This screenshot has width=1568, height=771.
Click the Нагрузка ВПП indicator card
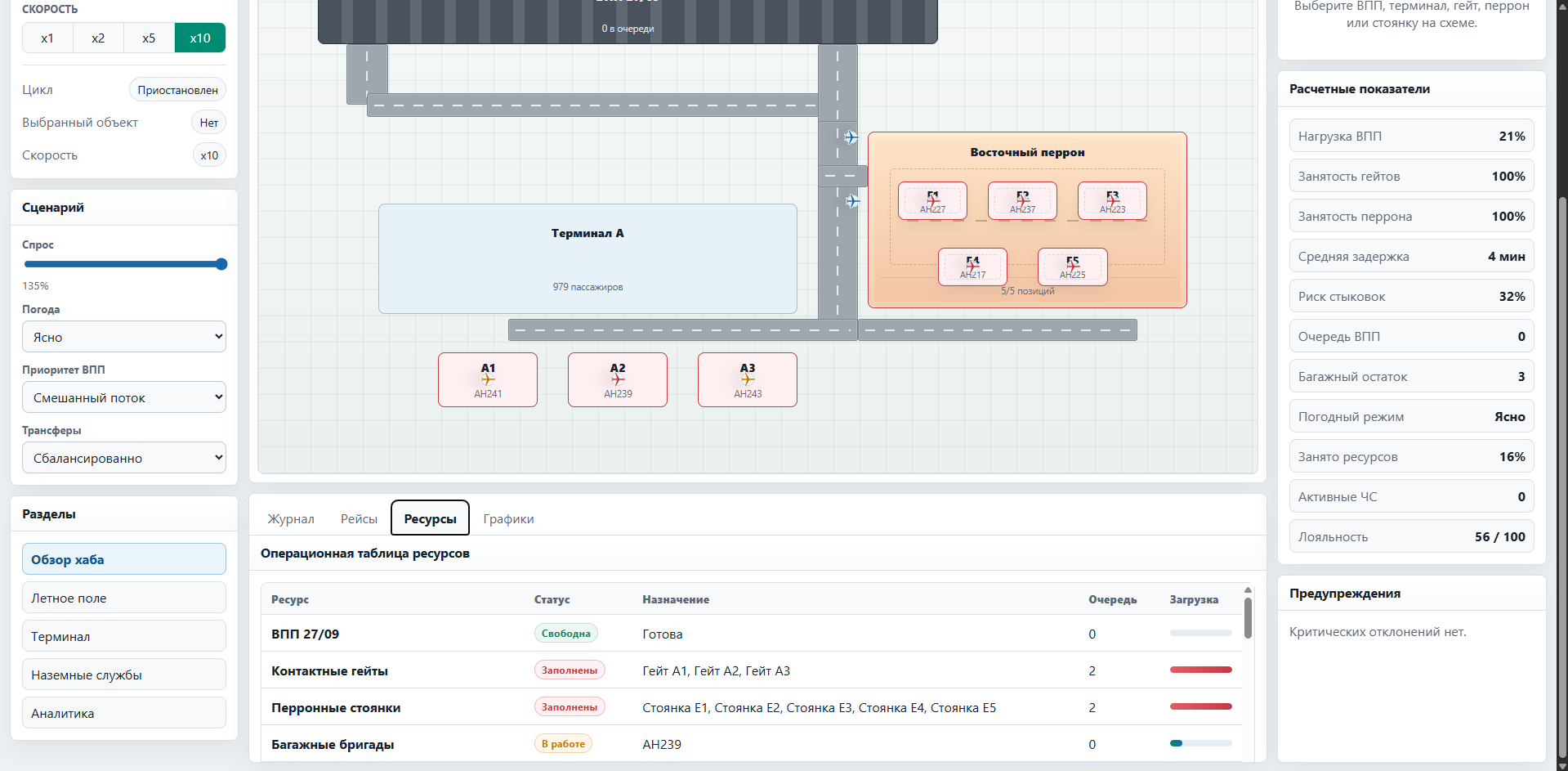coord(1411,136)
